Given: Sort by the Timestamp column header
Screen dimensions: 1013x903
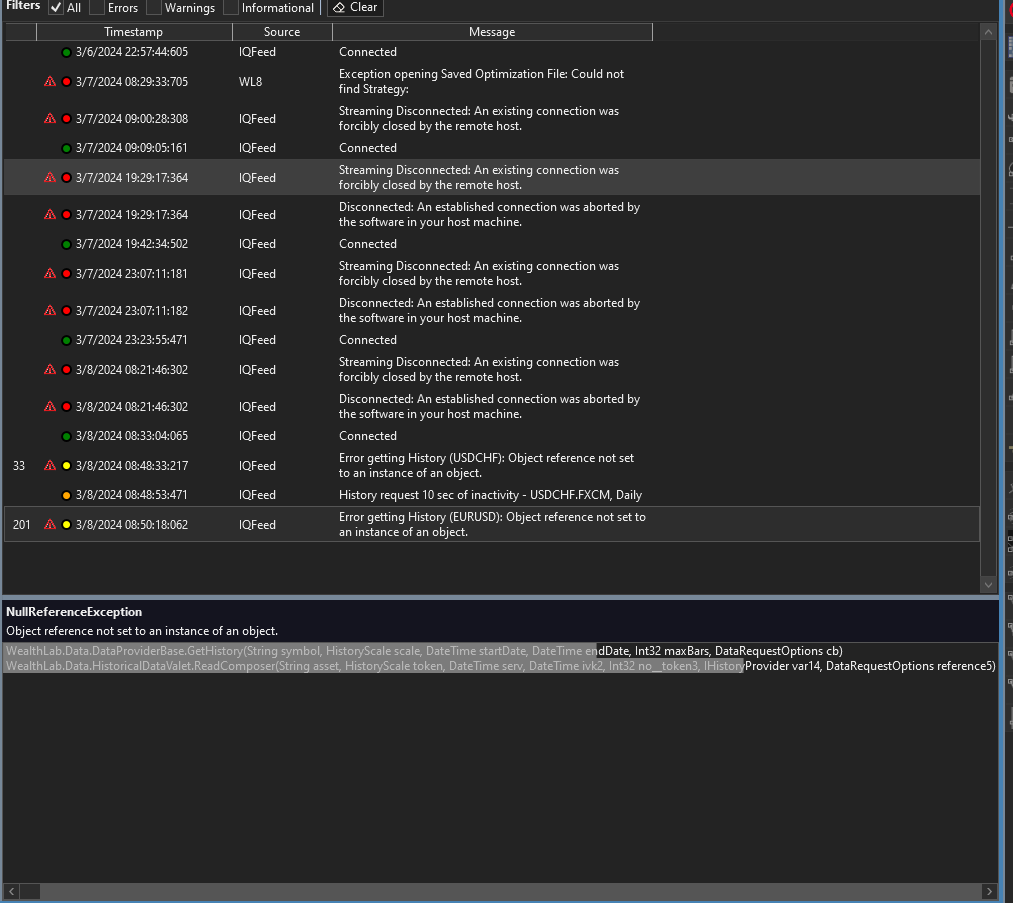Looking at the screenshot, I should click(x=133, y=32).
